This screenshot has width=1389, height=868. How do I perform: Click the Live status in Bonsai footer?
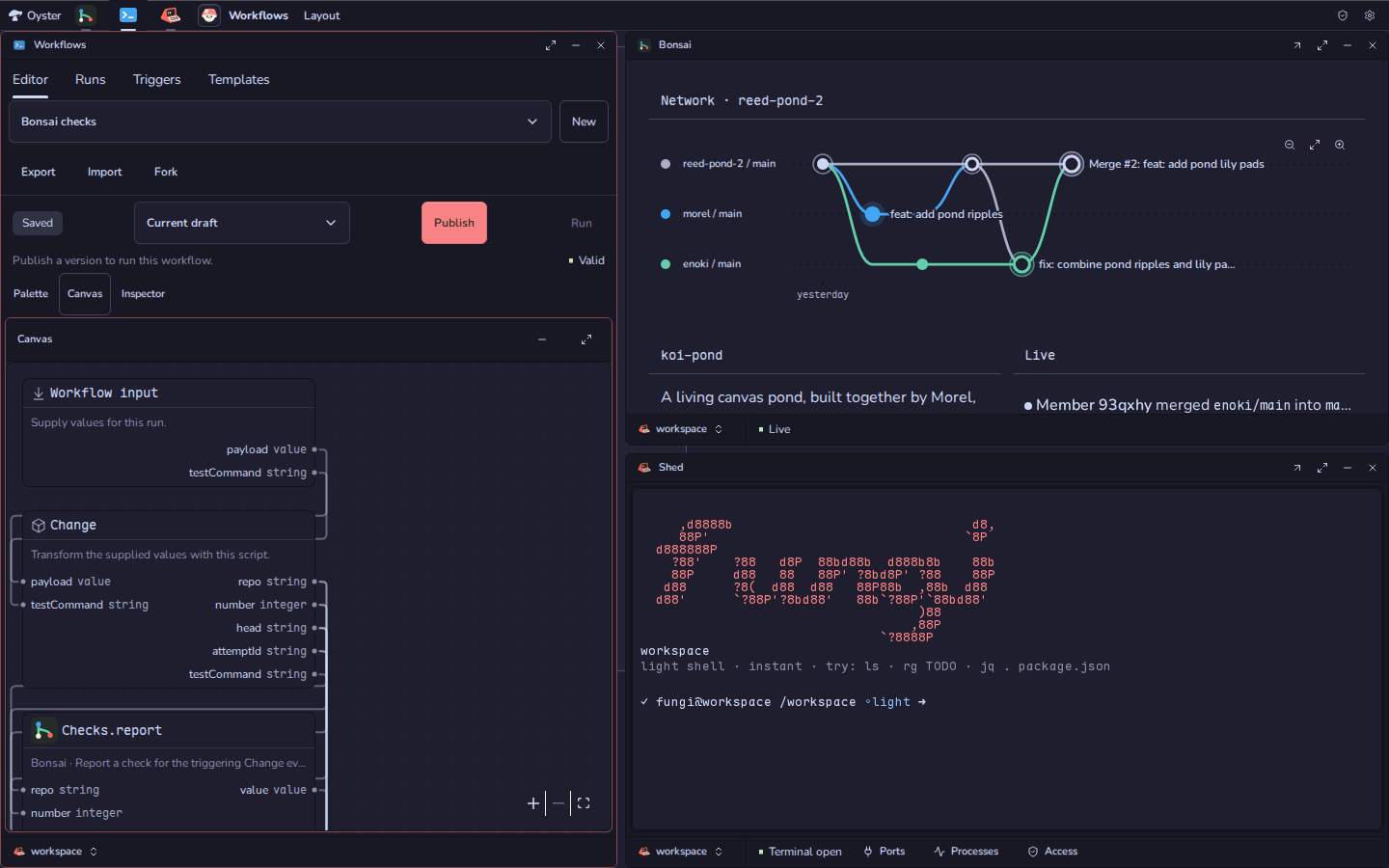(774, 429)
